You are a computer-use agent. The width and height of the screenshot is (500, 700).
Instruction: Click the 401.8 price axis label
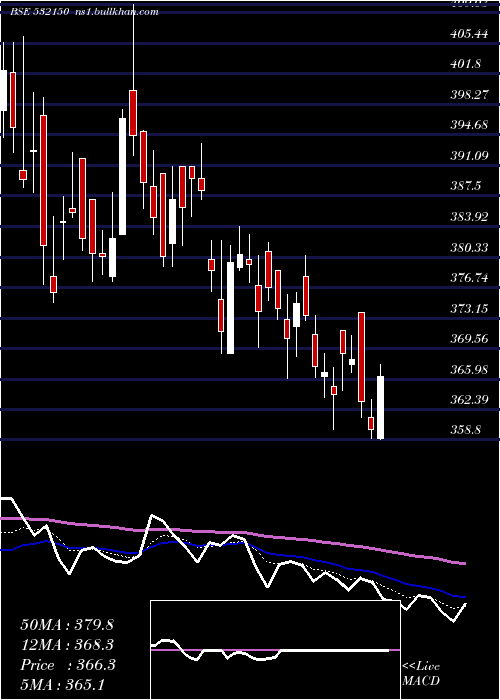click(466, 64)
